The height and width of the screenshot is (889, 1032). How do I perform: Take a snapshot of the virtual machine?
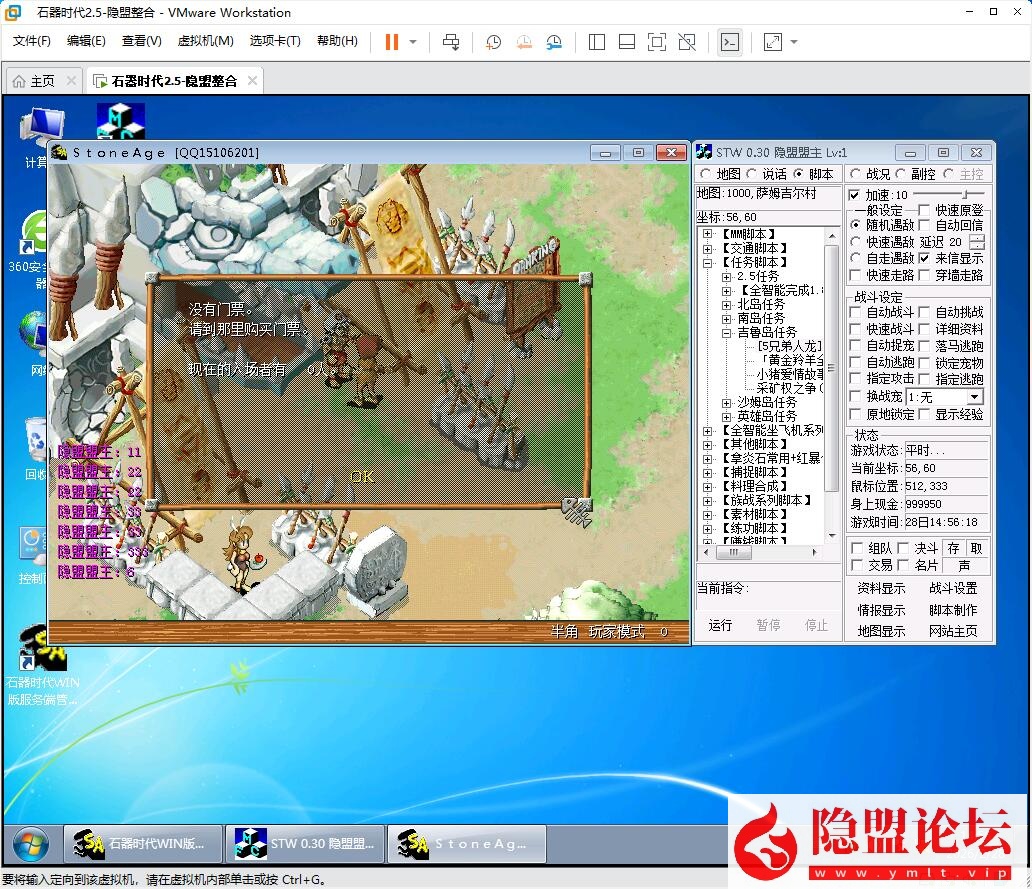(492, 42)
